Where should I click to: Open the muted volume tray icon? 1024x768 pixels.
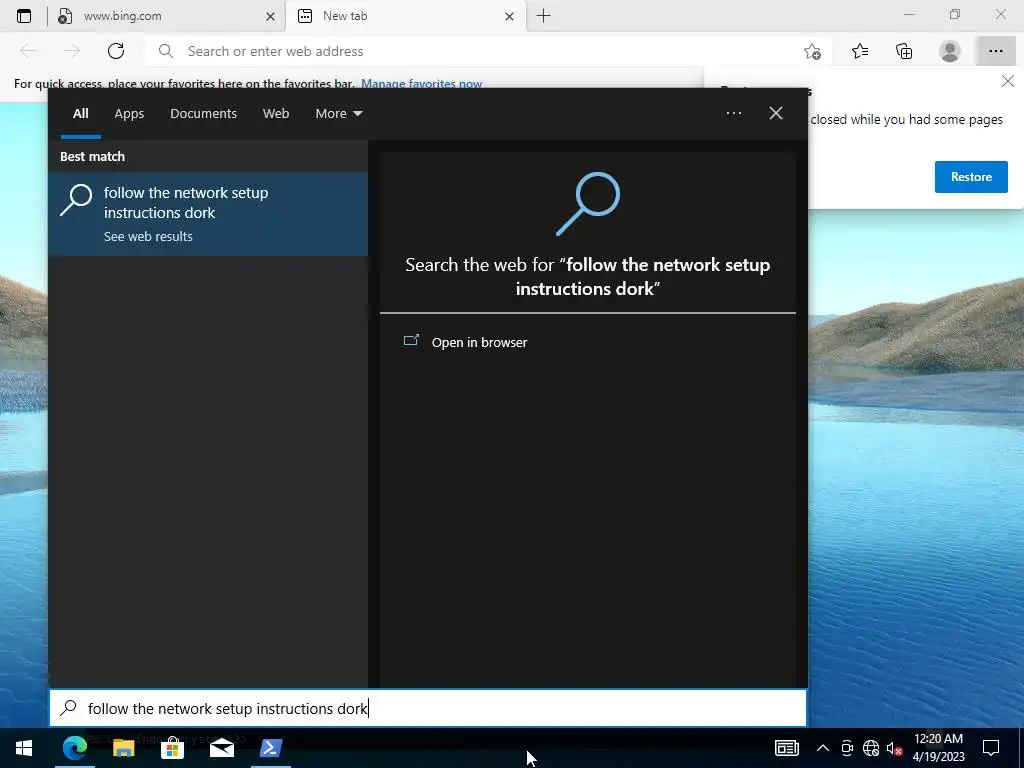coord(894,748)
